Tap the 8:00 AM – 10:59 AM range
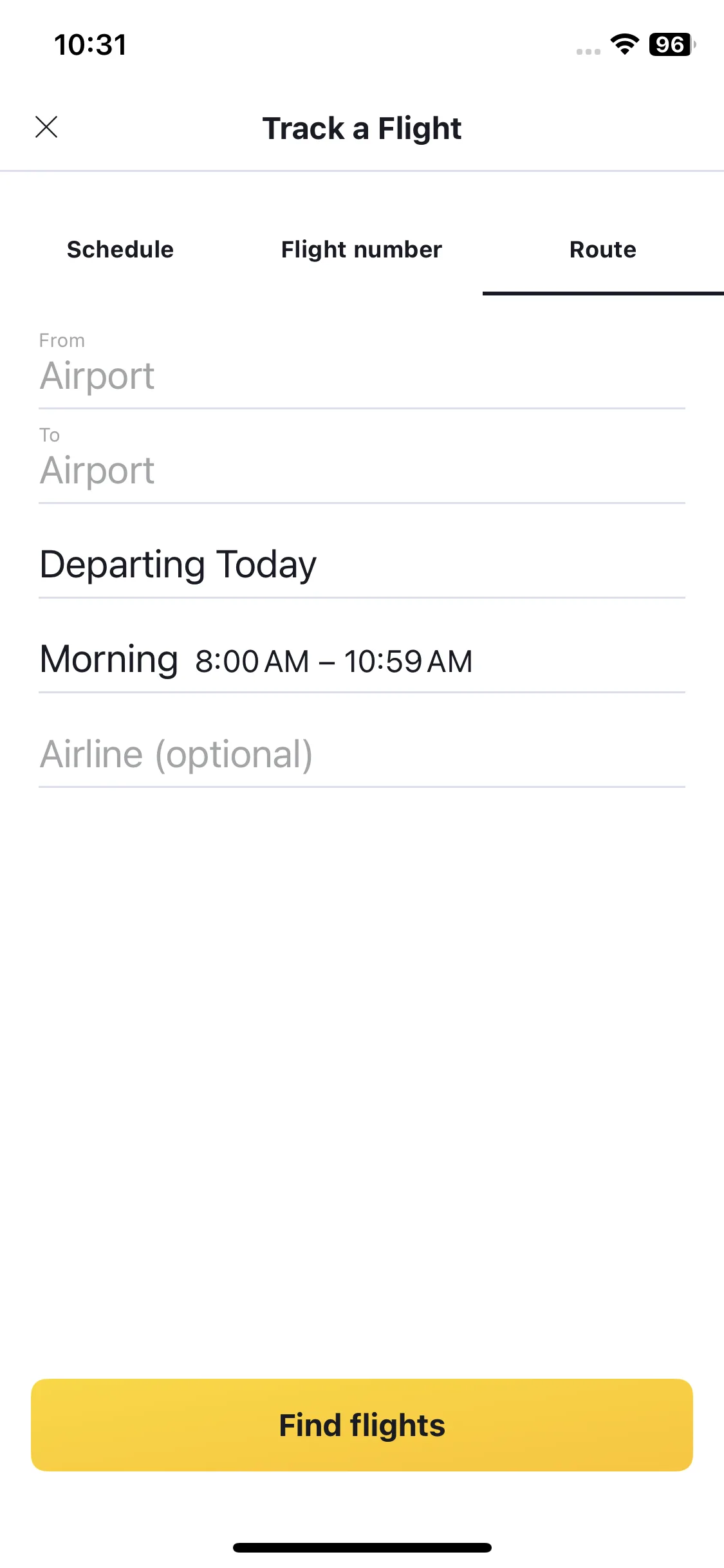The height and width of the screenshot is (1568, 724). pos(334,661)
